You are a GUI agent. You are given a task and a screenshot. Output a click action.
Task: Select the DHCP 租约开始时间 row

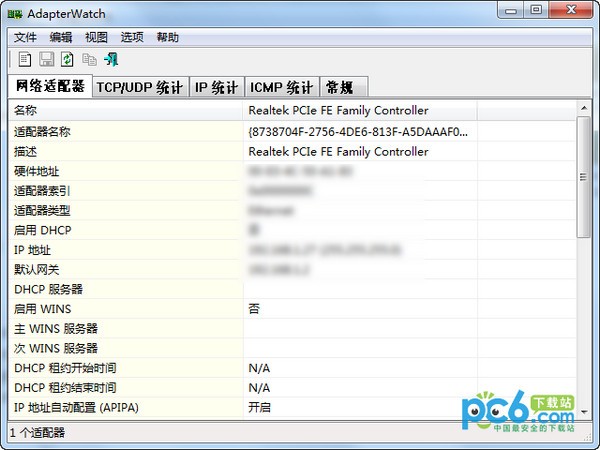[x=292, y=368]
